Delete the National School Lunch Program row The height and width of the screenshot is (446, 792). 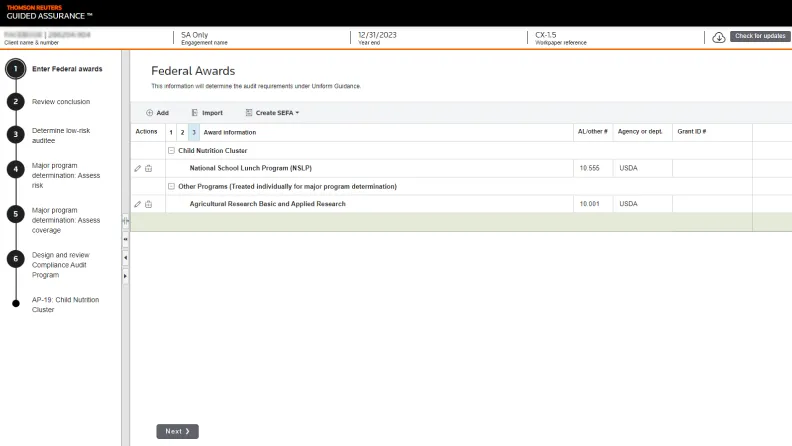pos(149,168)
